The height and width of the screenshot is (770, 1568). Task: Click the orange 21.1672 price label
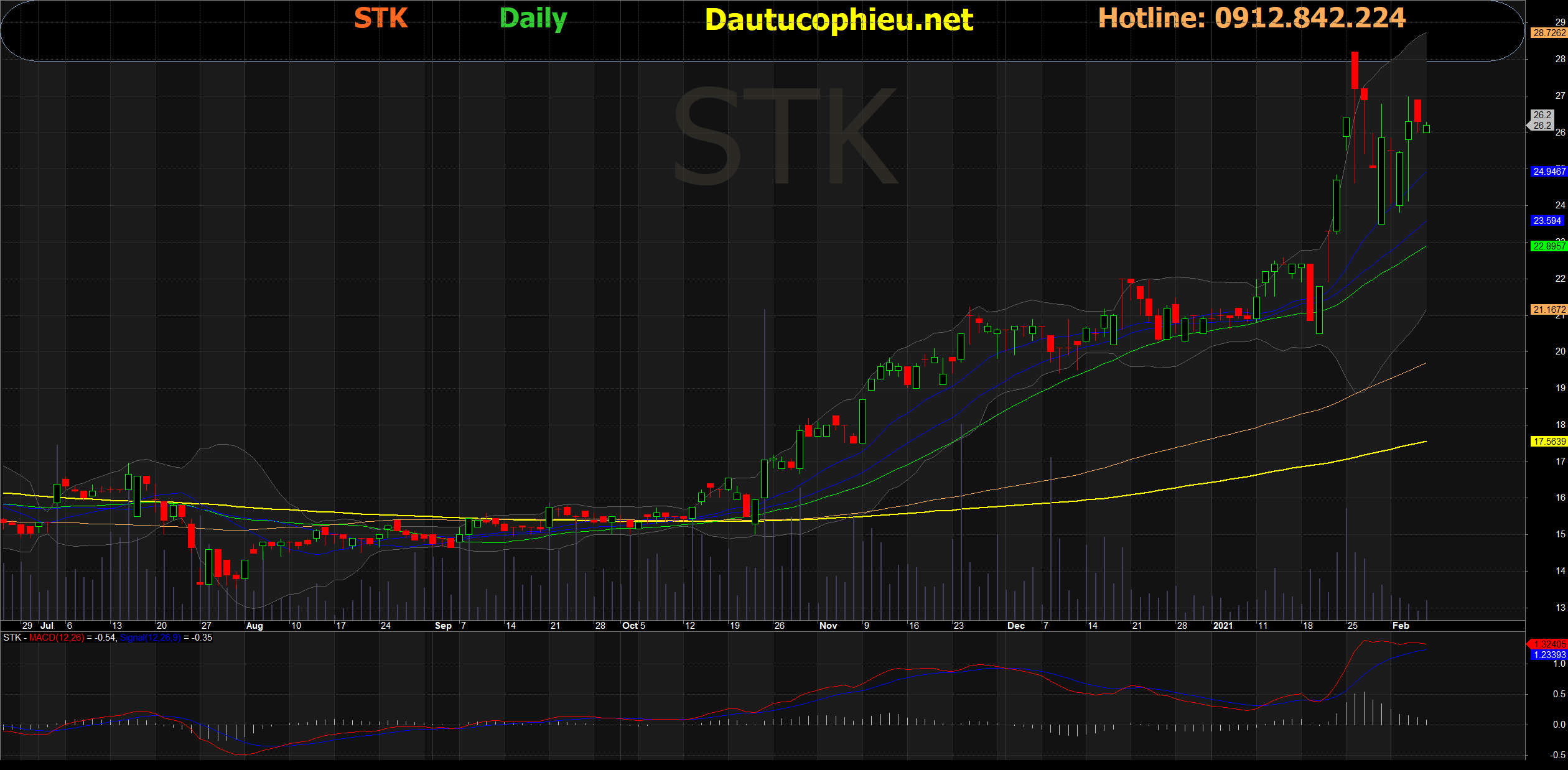pyautogui.click(x=1549, y=310)
